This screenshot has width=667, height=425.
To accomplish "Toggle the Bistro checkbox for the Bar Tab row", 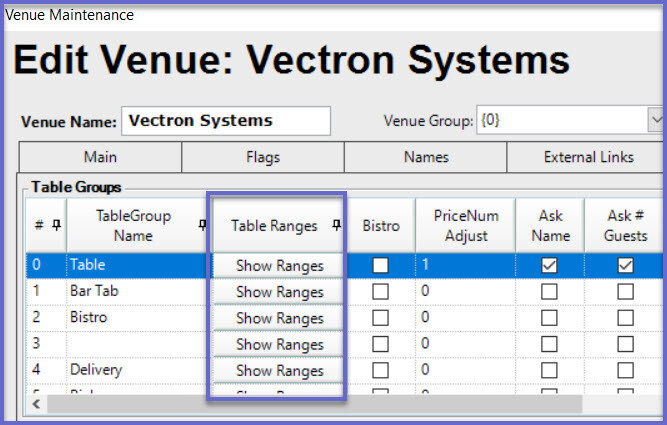I will (x=380, y=291).
